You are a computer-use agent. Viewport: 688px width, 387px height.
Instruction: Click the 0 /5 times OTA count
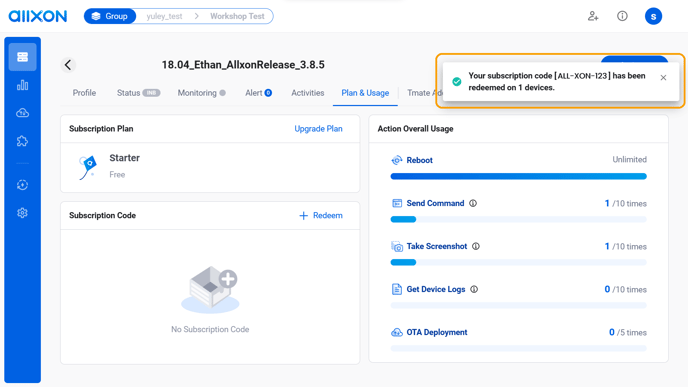(x=628, y=332)
